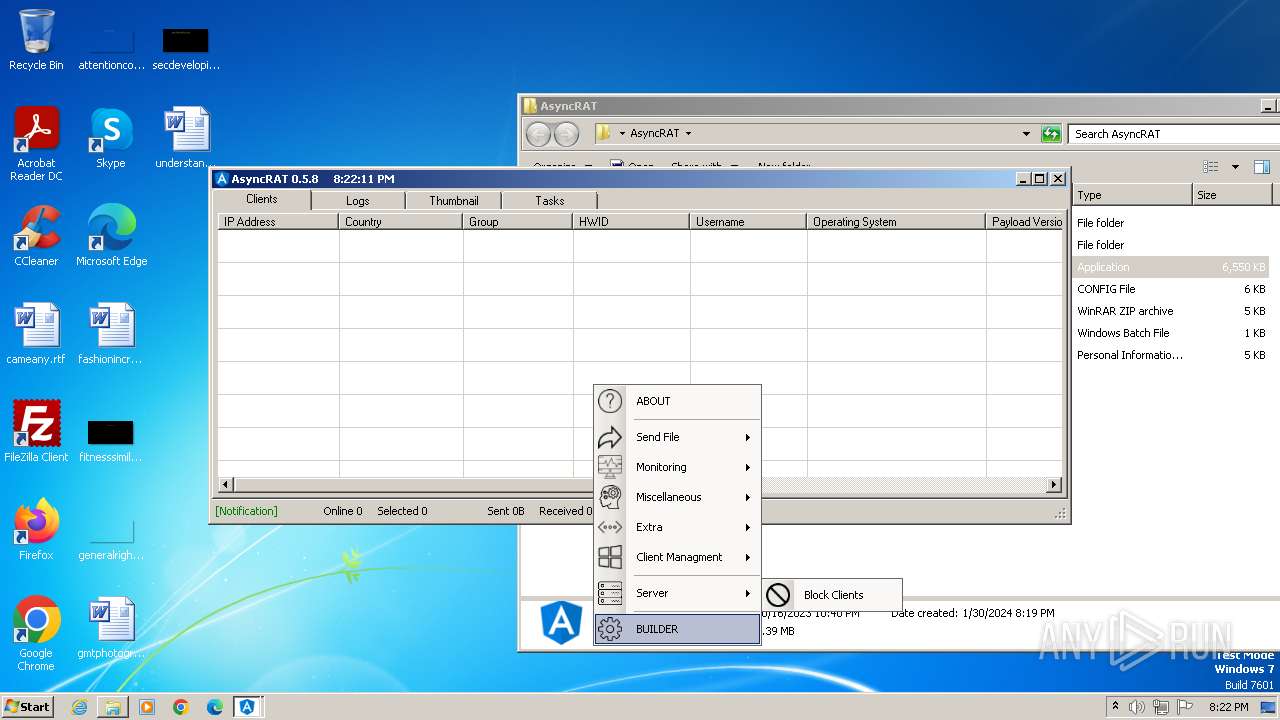This screenshot has width=1280, height=720.
Task: Open the Explorer view options dropdown
Action: [1235, 167]
